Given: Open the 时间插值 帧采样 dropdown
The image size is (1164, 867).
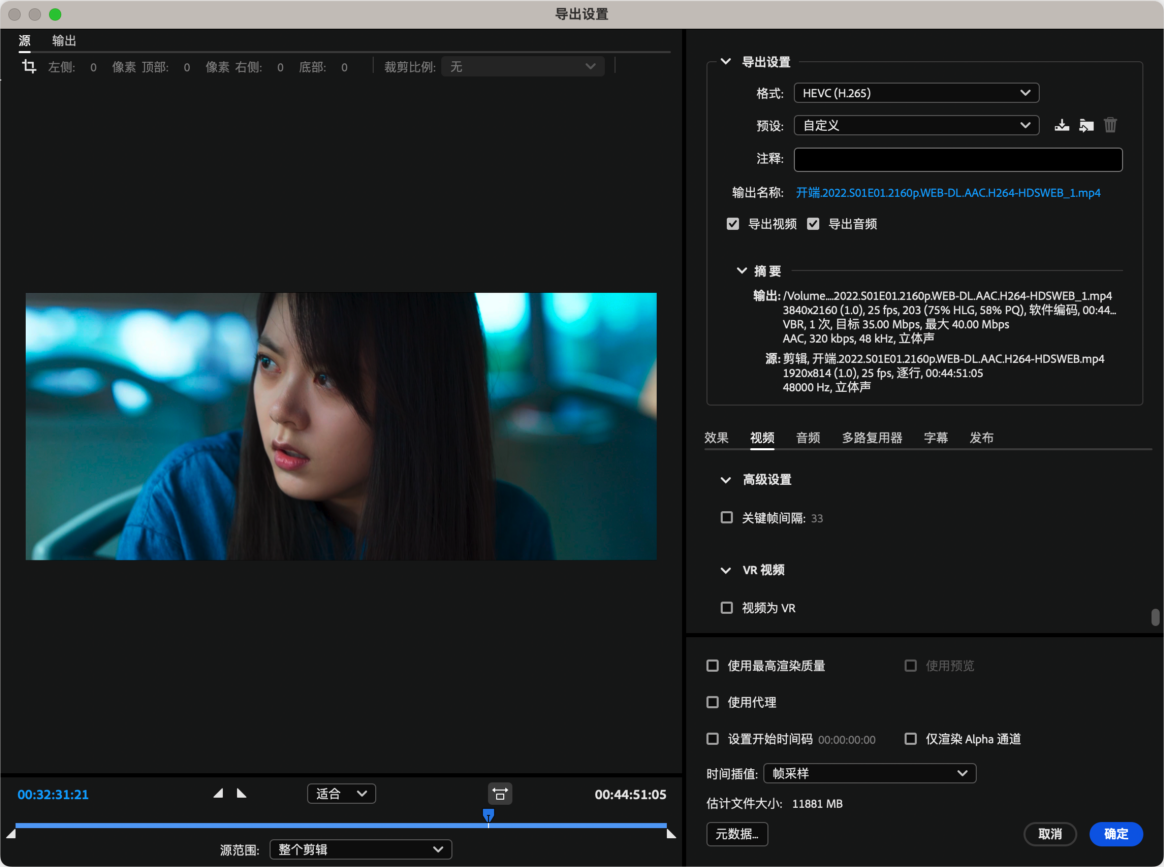Looking at the screenshot, I should 869,773.
